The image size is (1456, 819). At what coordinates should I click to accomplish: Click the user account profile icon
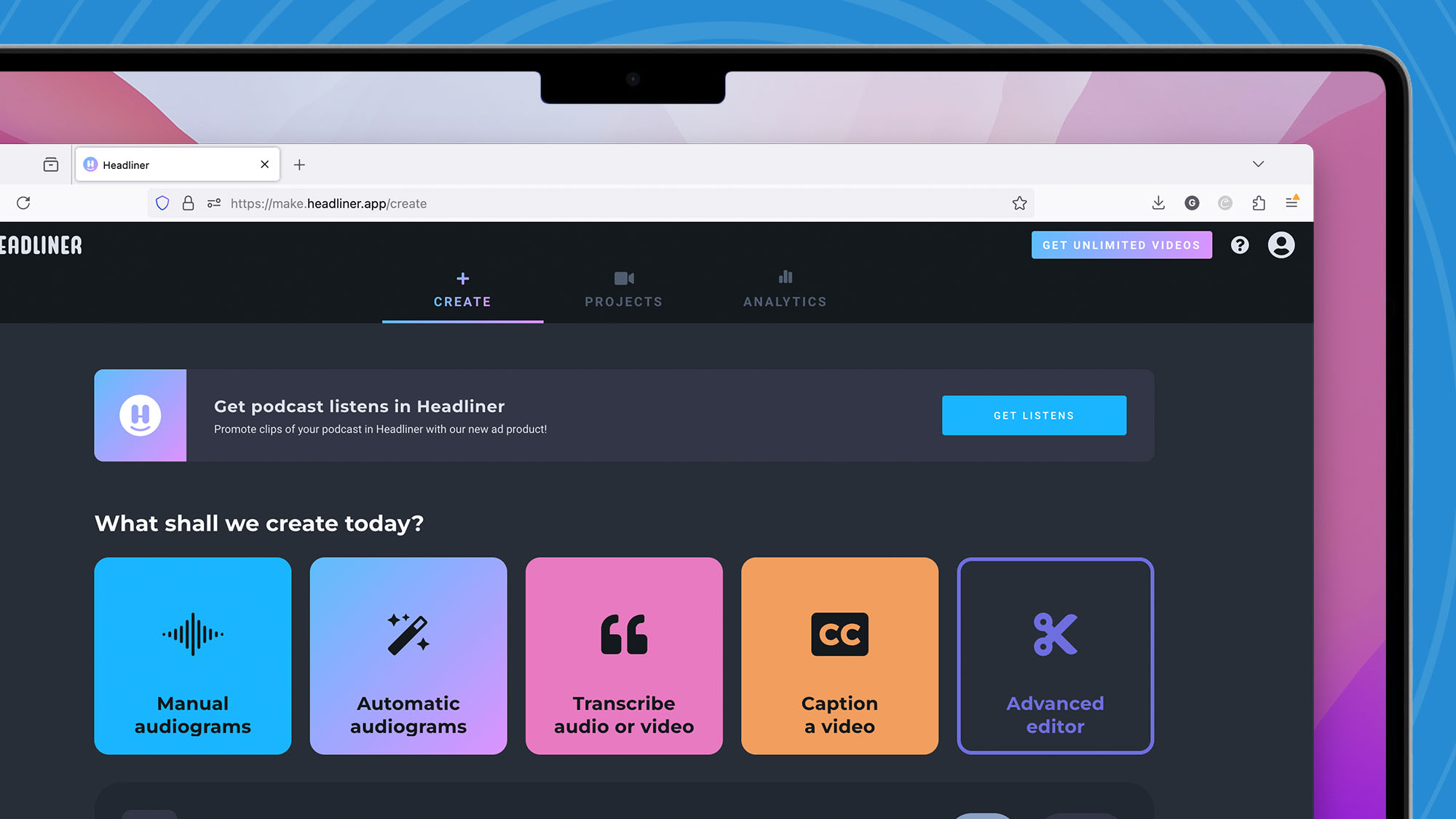click(x=1281, y=244)
